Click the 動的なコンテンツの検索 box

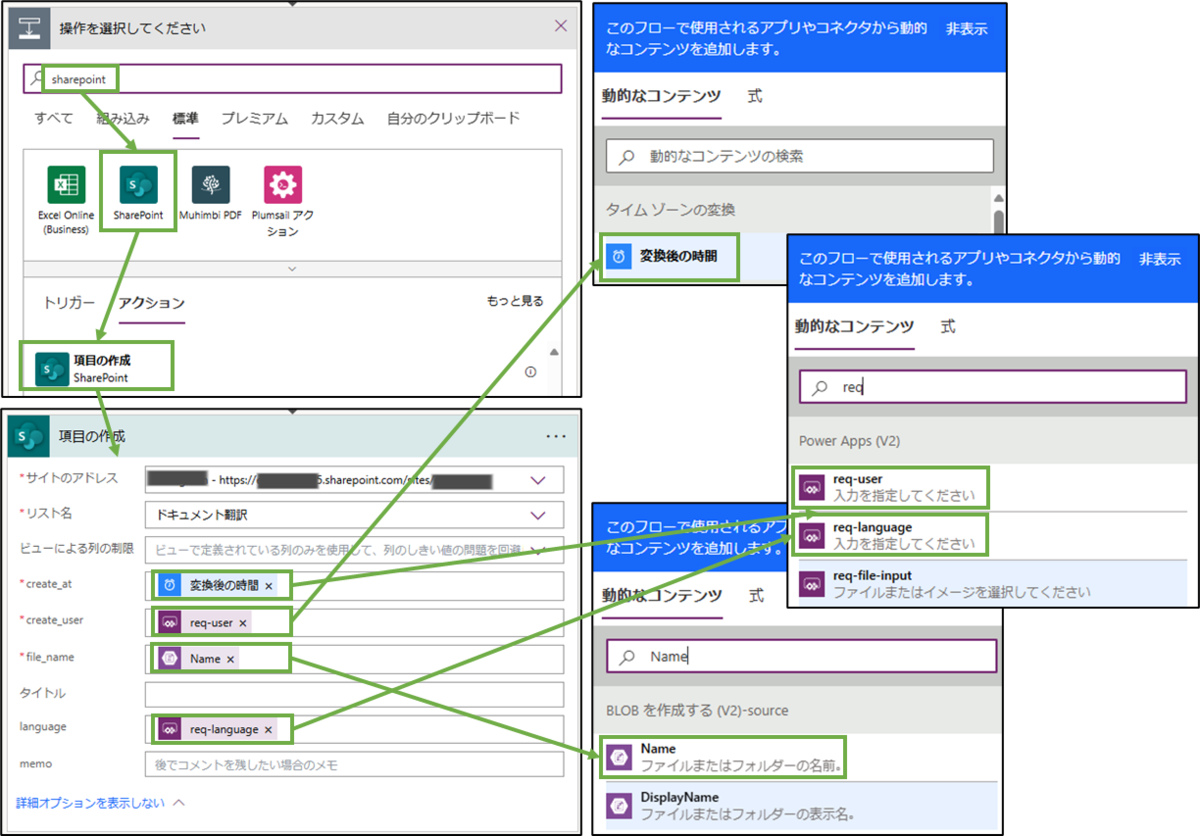[800, 156]
